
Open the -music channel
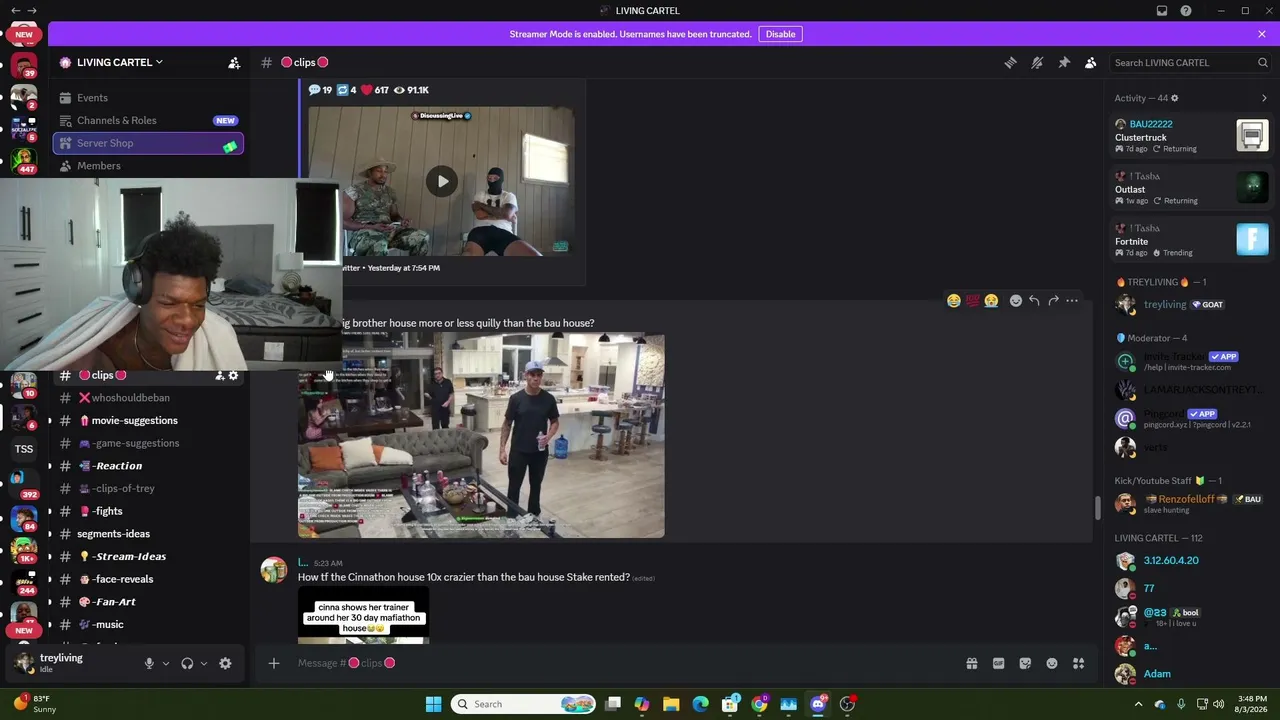(x=148, y=625)
